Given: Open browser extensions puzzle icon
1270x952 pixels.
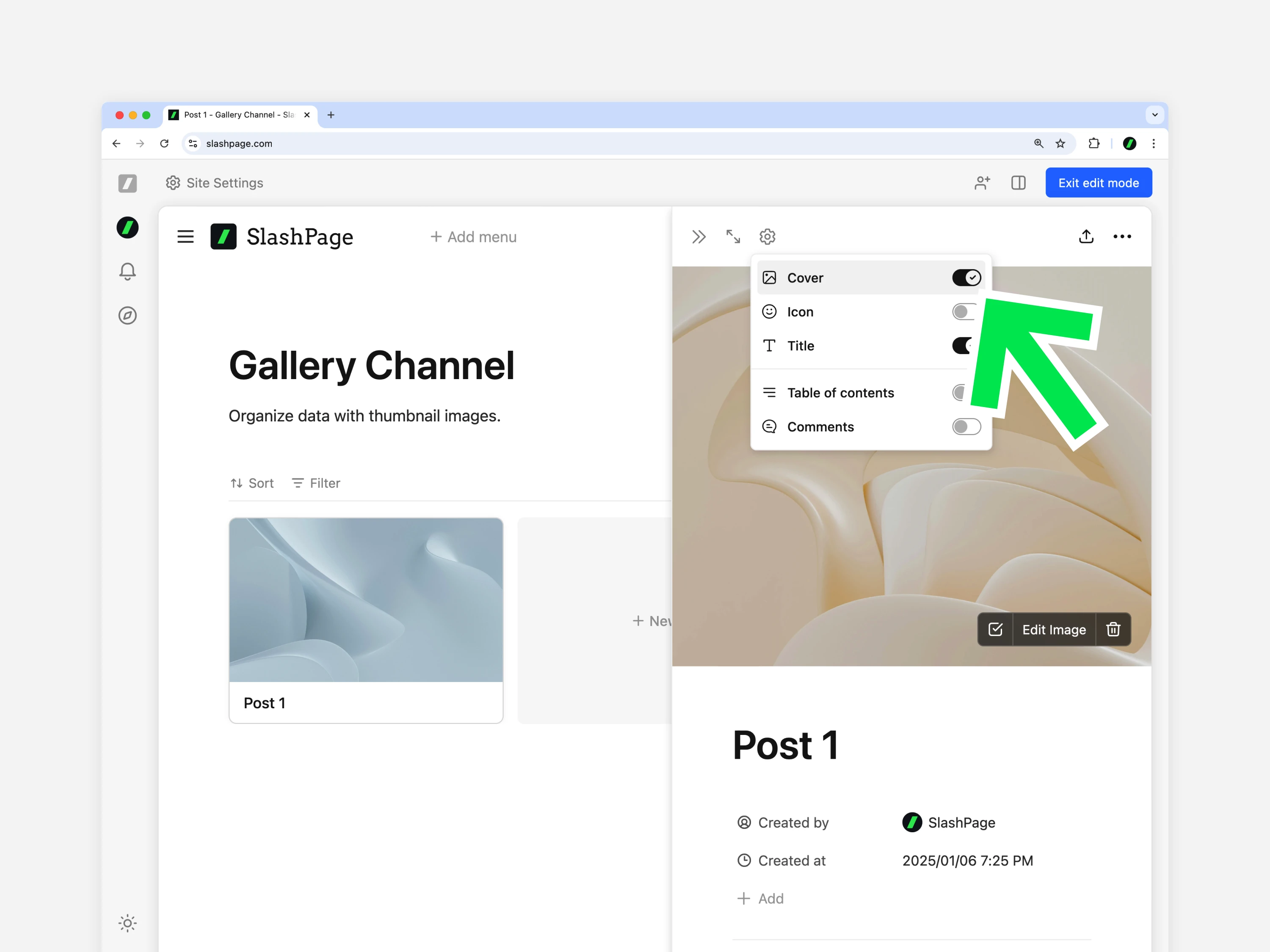Looking at the screenshot, I should 1094,143.
